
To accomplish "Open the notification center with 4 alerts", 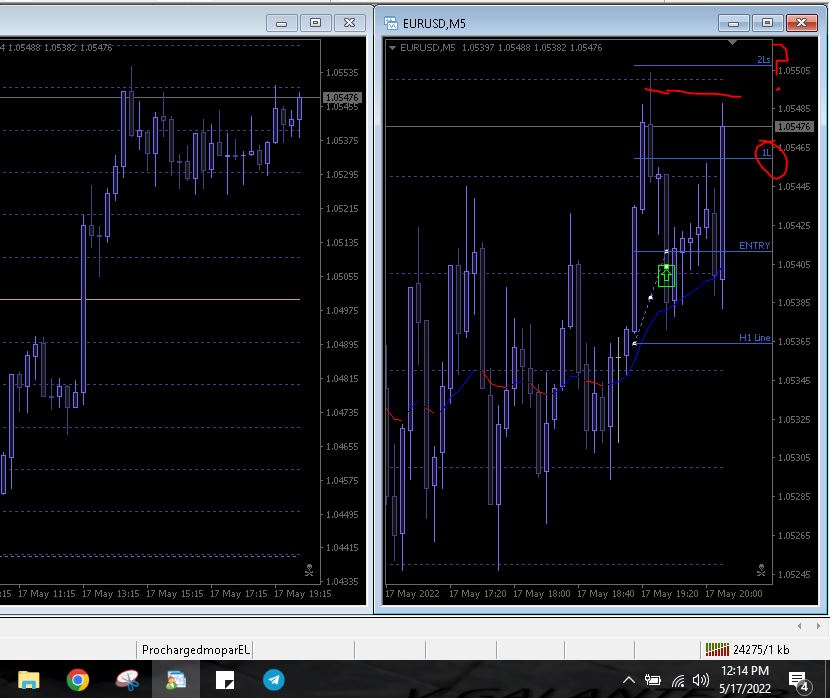I will 799,682.
